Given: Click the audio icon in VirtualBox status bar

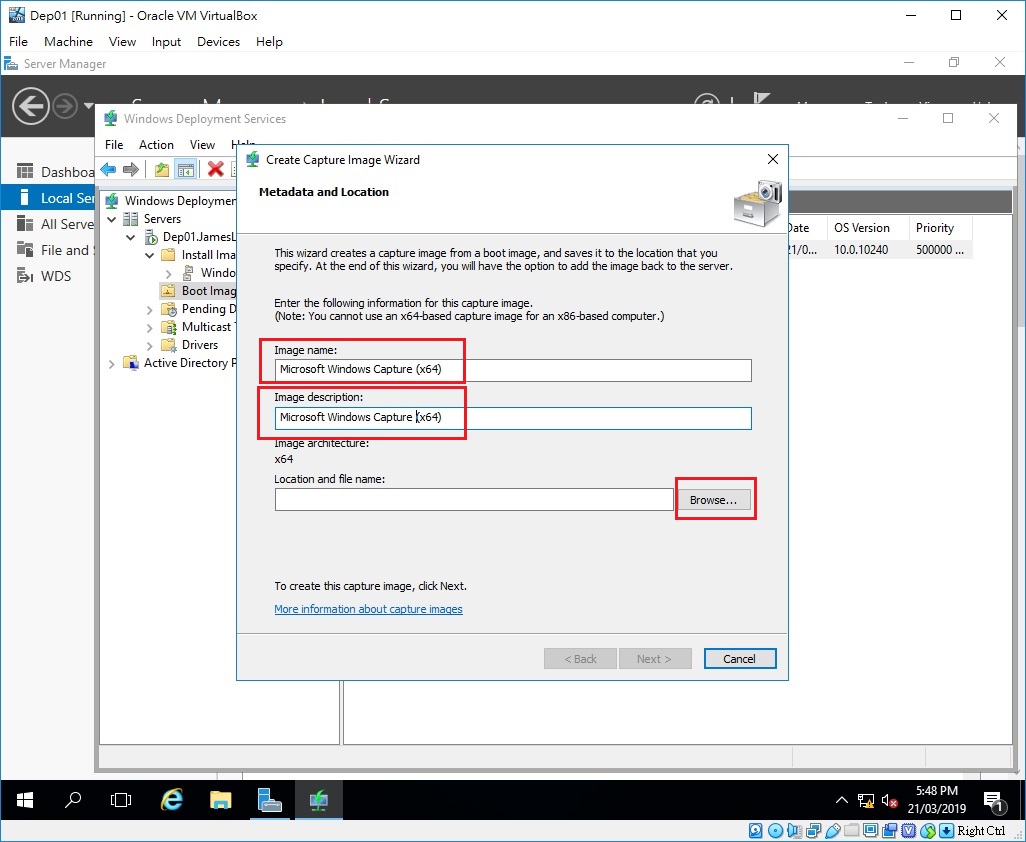Looking at the screenshot, I should (x=794, y=831).
